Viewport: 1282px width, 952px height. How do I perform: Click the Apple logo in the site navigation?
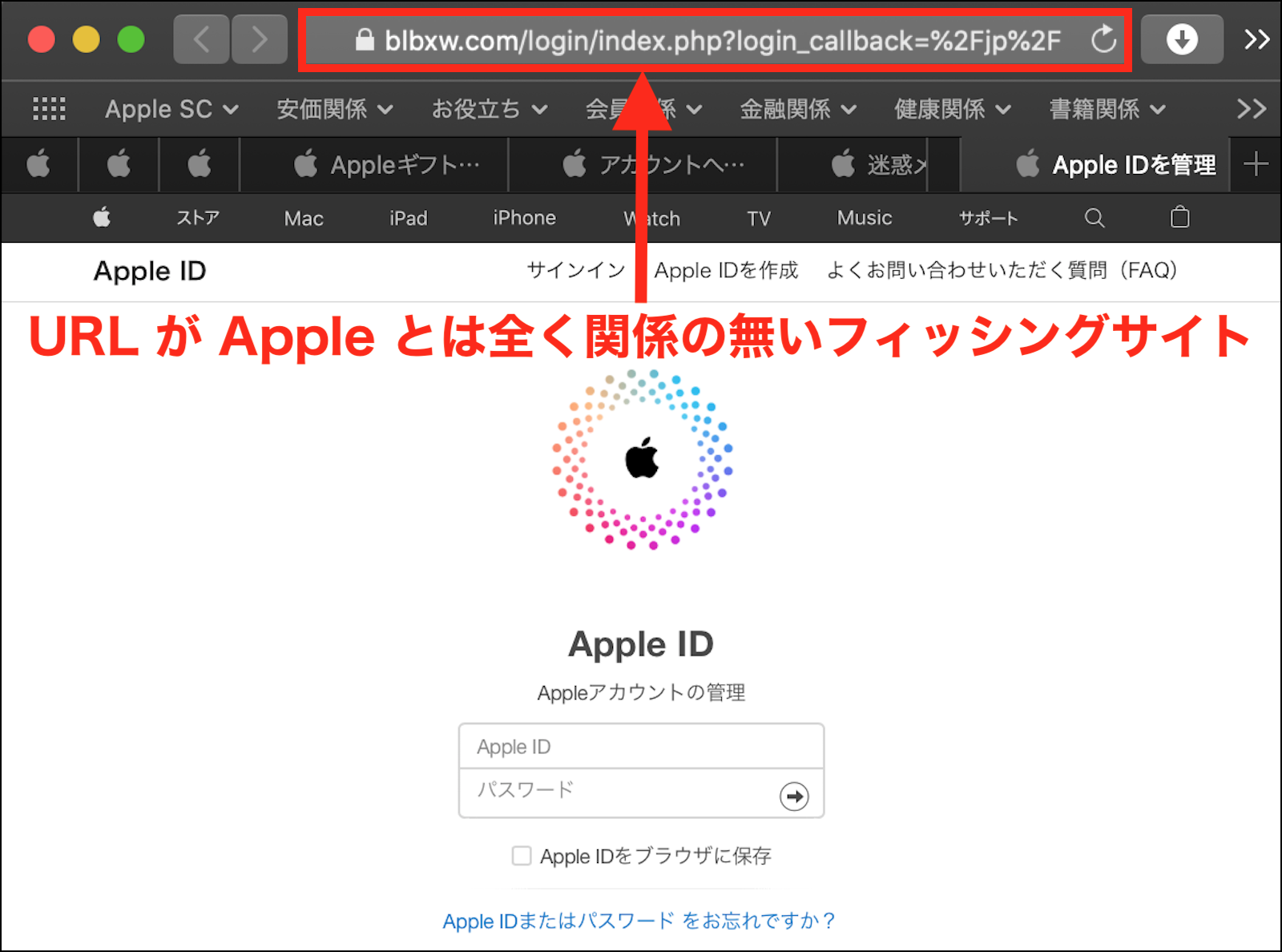point(102,217)
